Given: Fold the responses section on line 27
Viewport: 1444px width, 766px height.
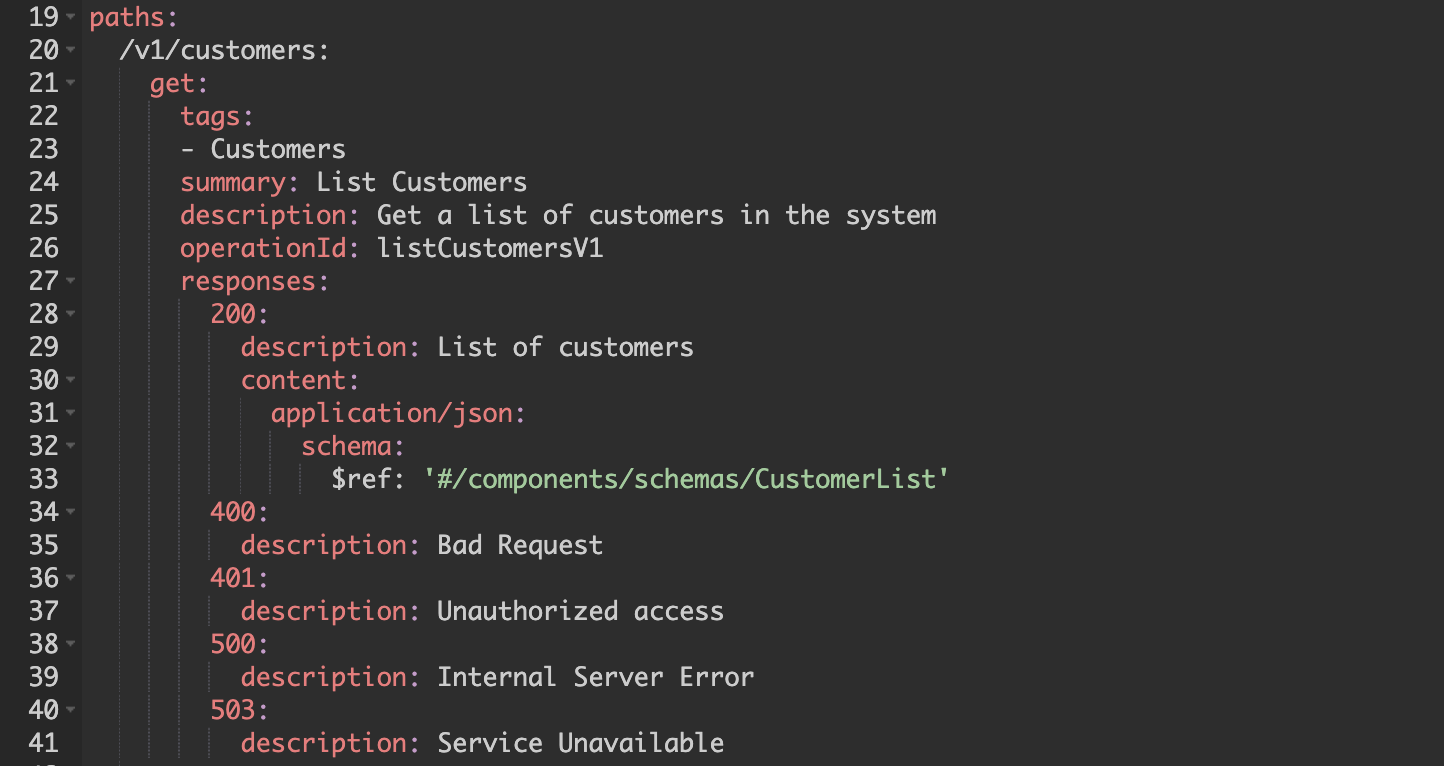Looking at the screenshot, I should pyautogui.click(x=70, y=282).
